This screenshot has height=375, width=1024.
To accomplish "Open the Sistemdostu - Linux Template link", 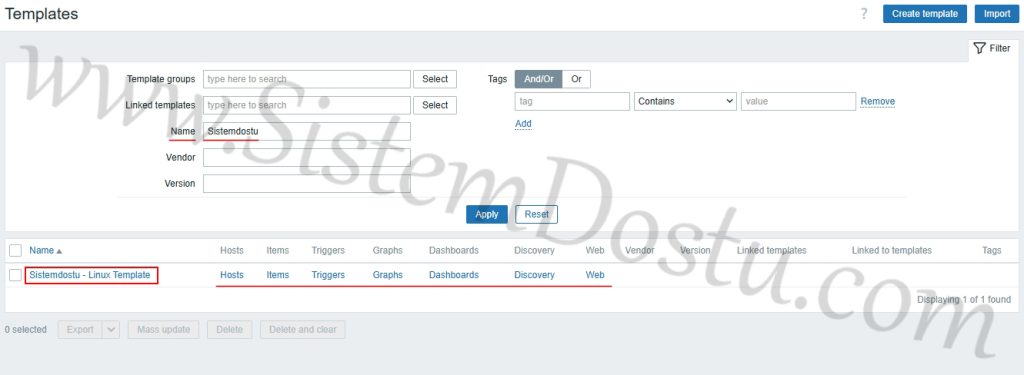I will point(90,275).
